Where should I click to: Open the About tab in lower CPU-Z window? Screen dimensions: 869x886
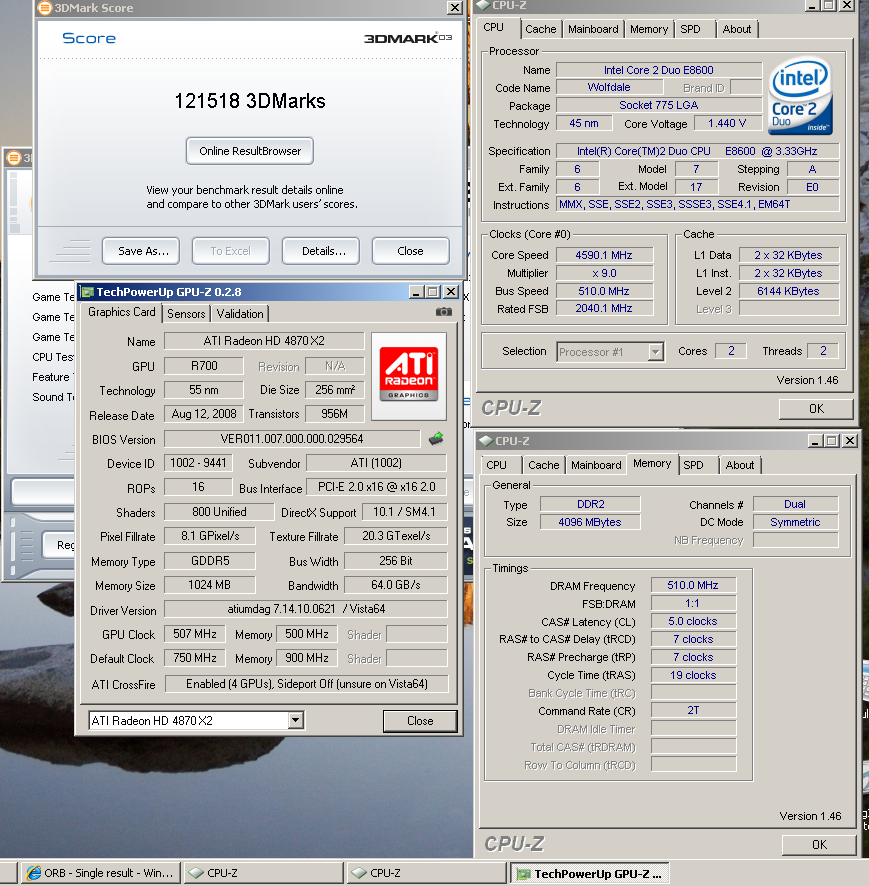tap(740, 465)
